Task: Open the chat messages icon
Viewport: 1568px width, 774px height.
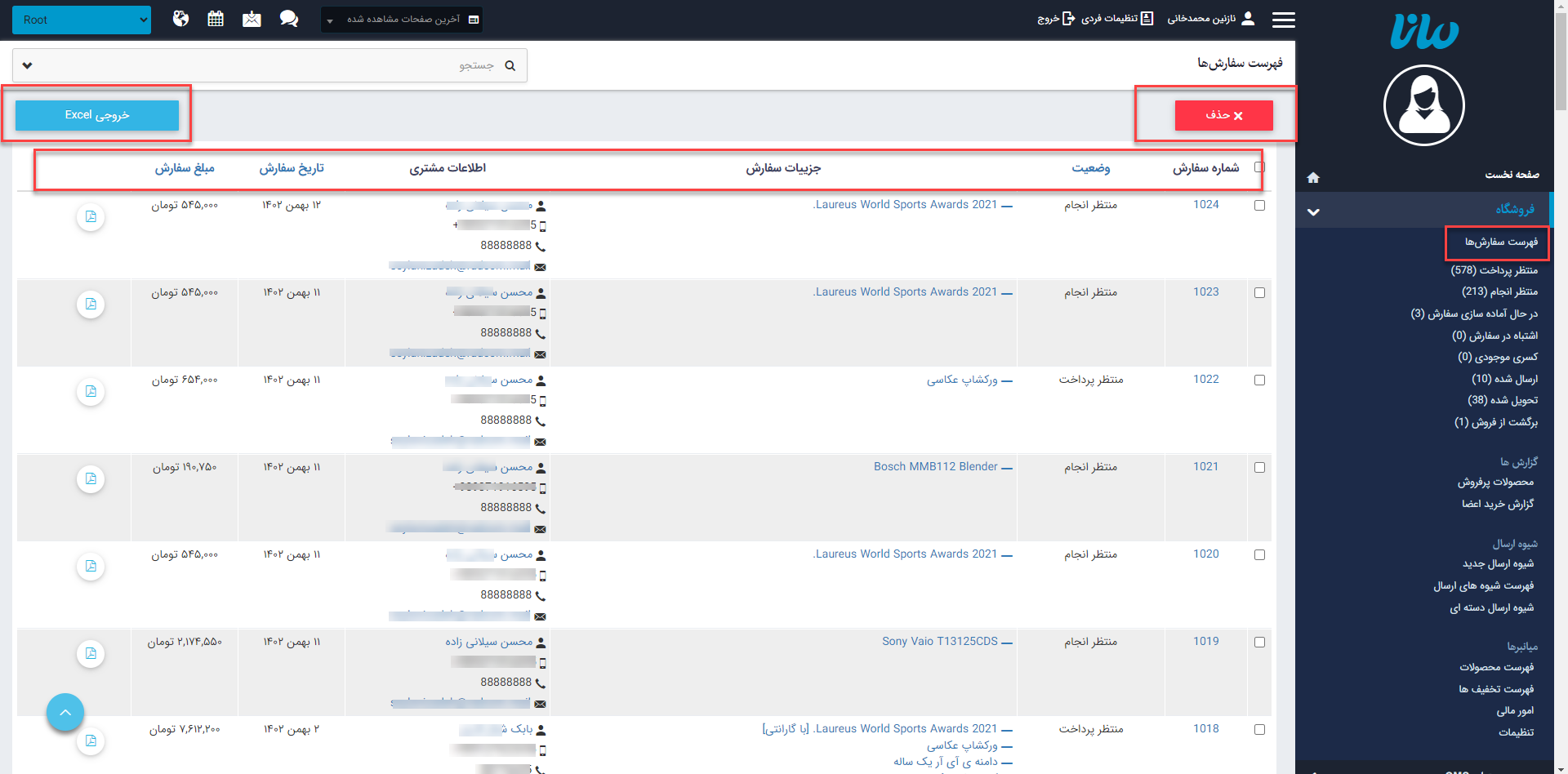Action: [288, 19]
